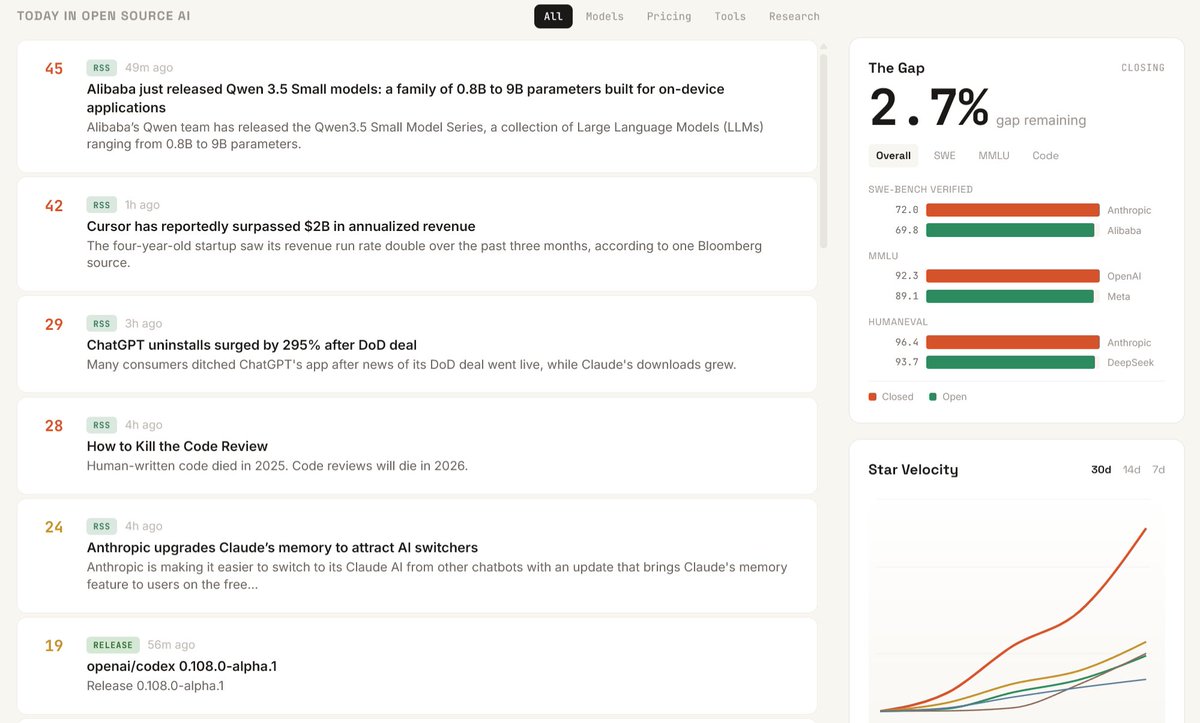Click score 19 on codex release

tap(54, 645)
